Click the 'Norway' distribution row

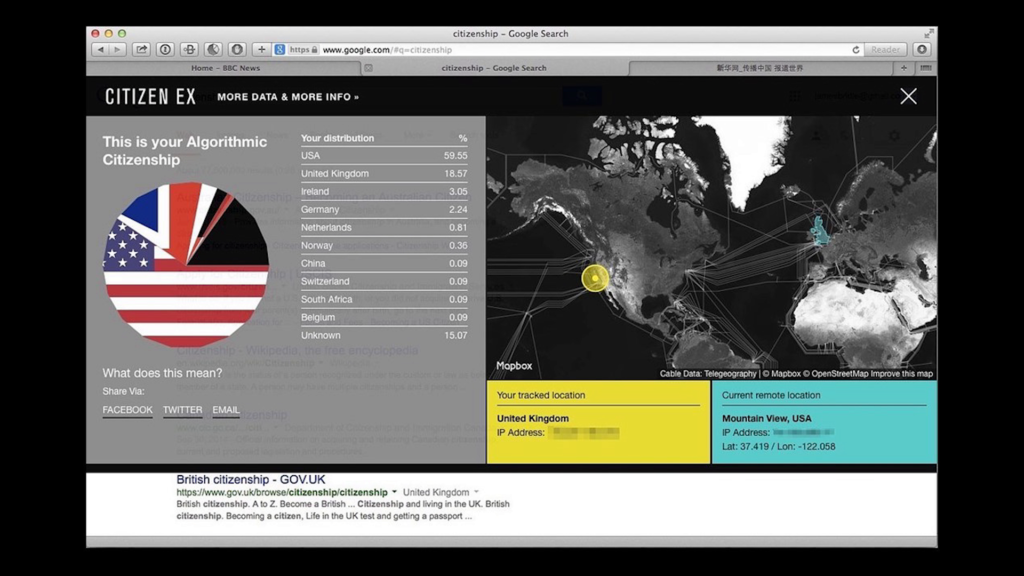point(384,246)
